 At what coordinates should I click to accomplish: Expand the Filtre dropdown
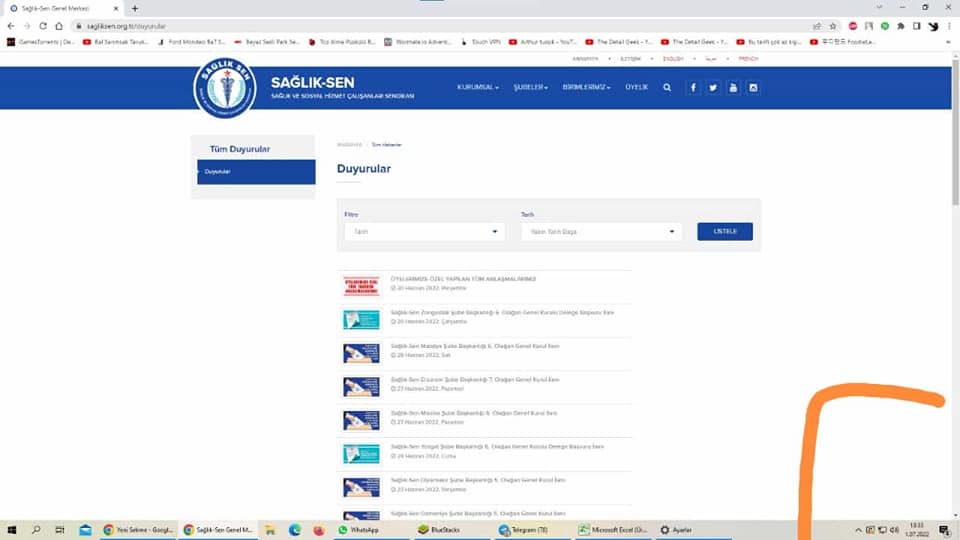[424, 232]
